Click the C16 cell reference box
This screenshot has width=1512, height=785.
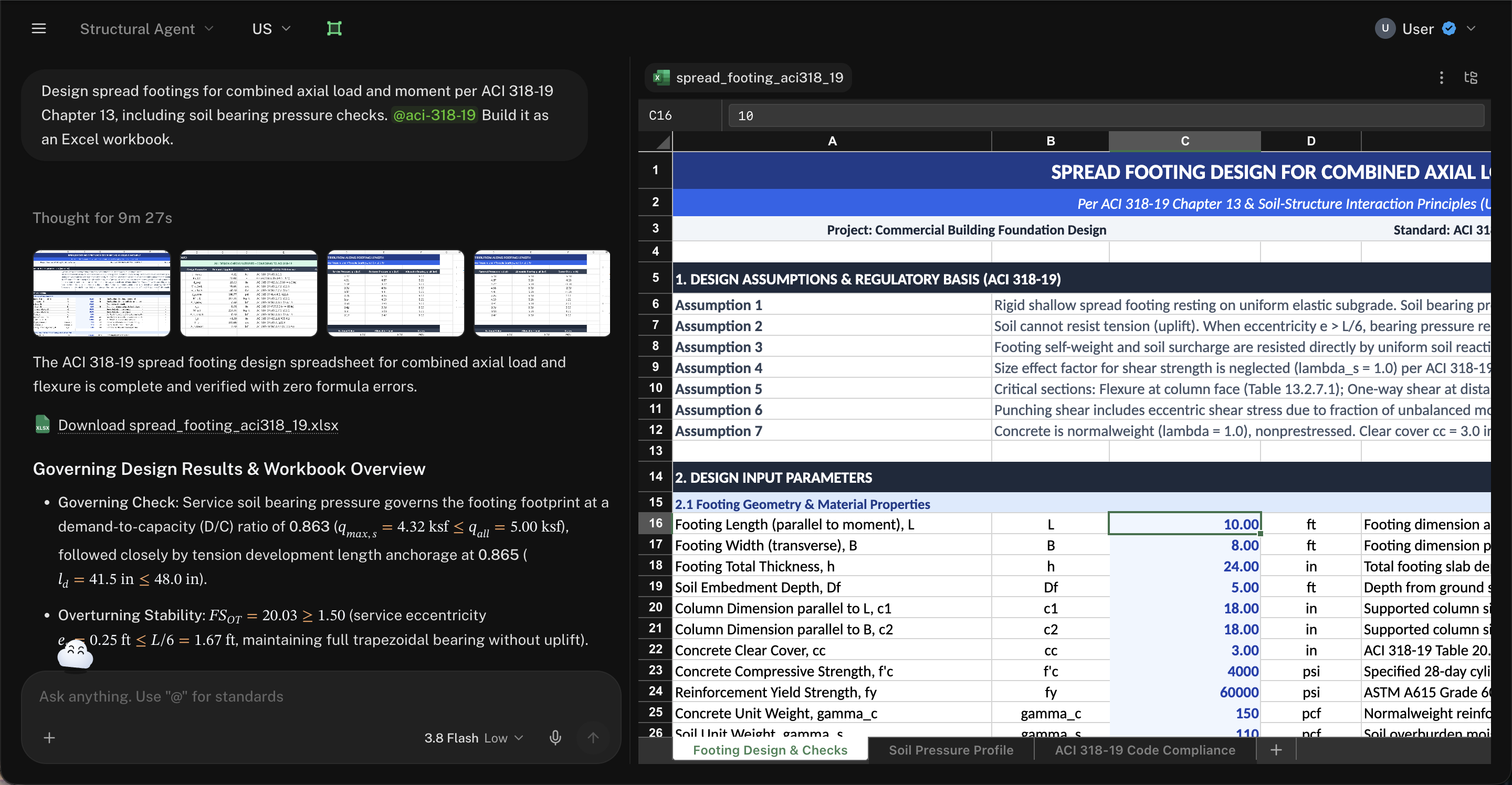(680, 115)
